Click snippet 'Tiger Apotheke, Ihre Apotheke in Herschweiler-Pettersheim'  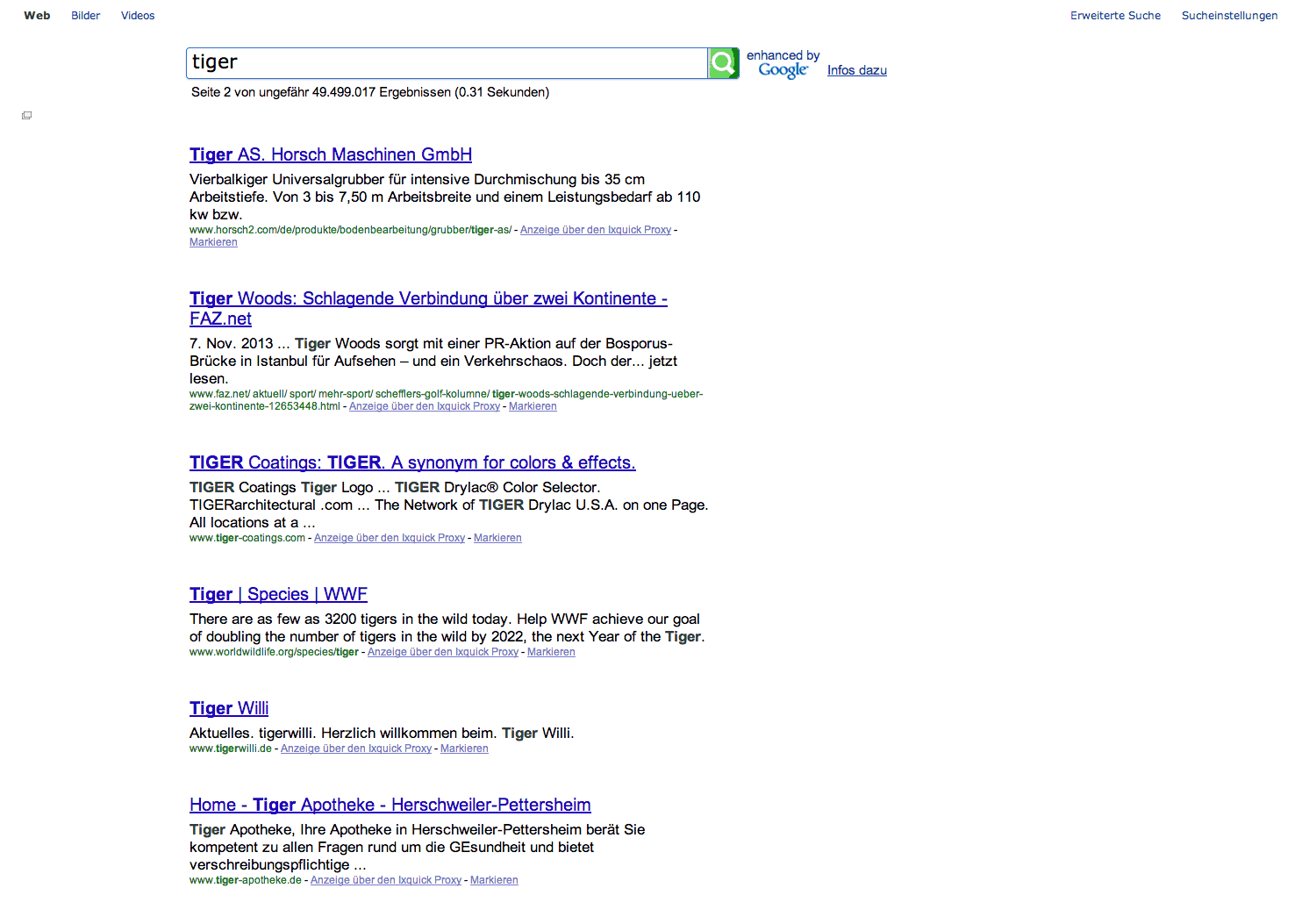(418, 847)
